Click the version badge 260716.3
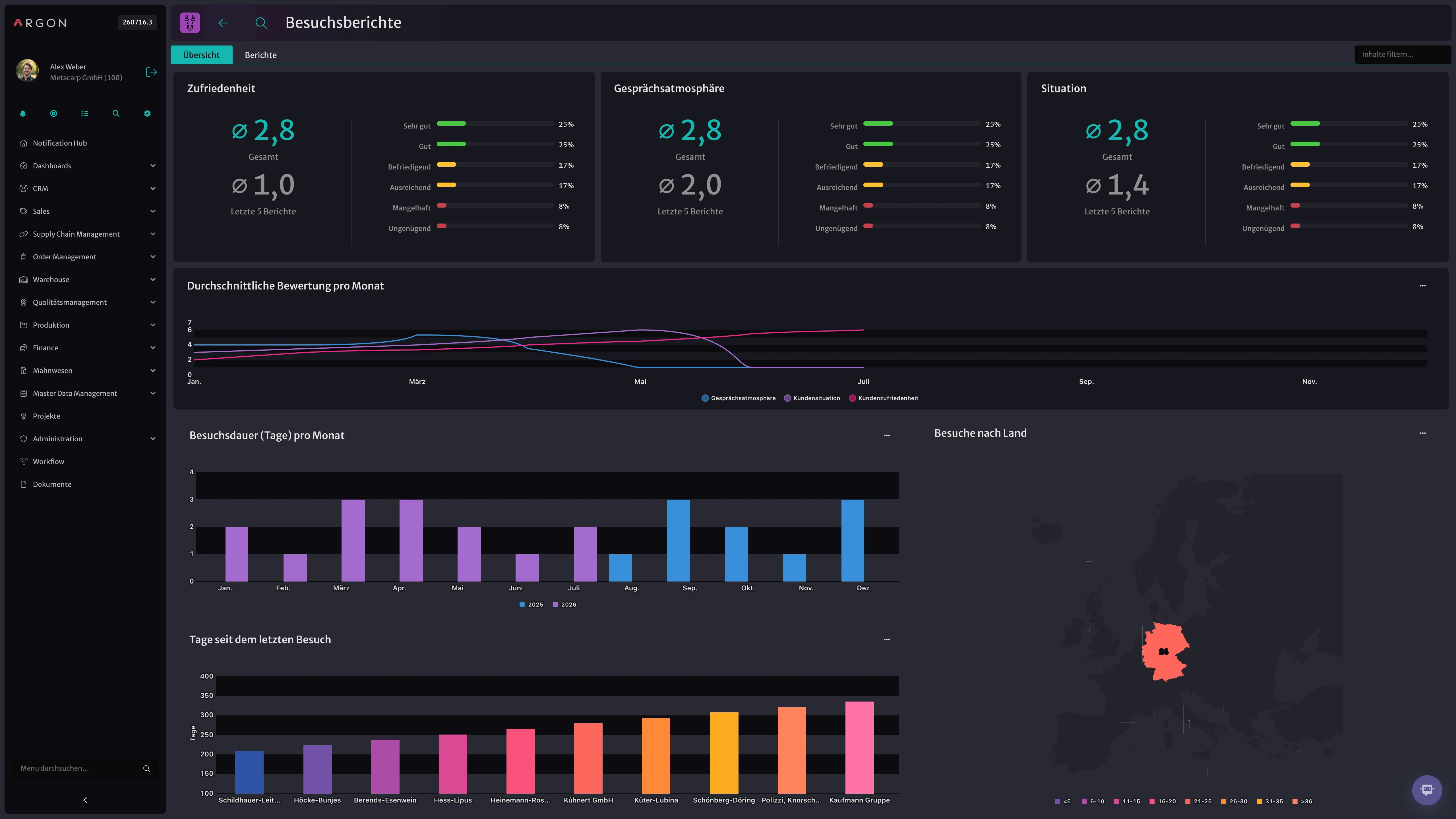 (137, 23)
